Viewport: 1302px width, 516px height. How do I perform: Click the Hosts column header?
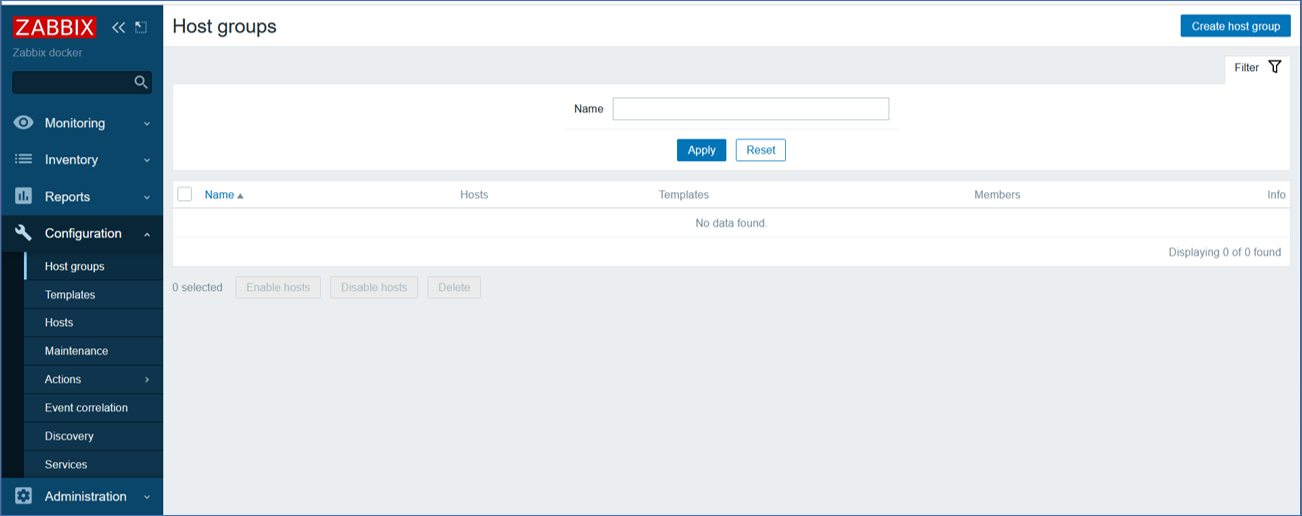point(474,195)
